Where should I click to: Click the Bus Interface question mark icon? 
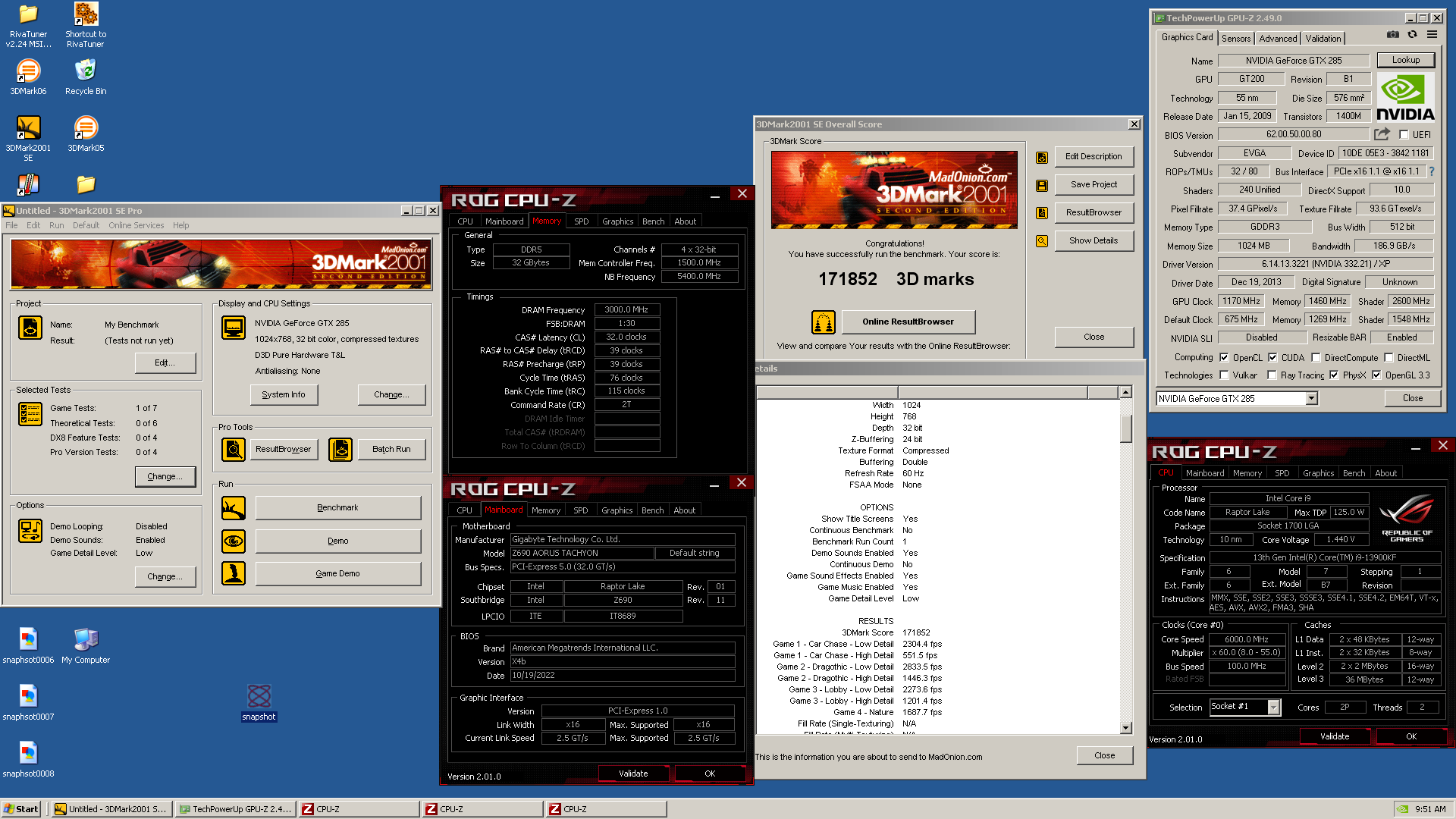coord(1432,171)
